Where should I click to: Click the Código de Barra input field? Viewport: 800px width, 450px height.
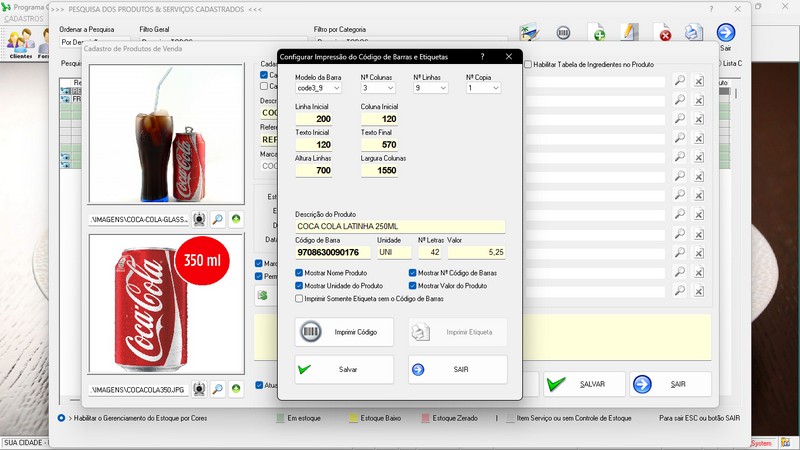tap(333, 253)
